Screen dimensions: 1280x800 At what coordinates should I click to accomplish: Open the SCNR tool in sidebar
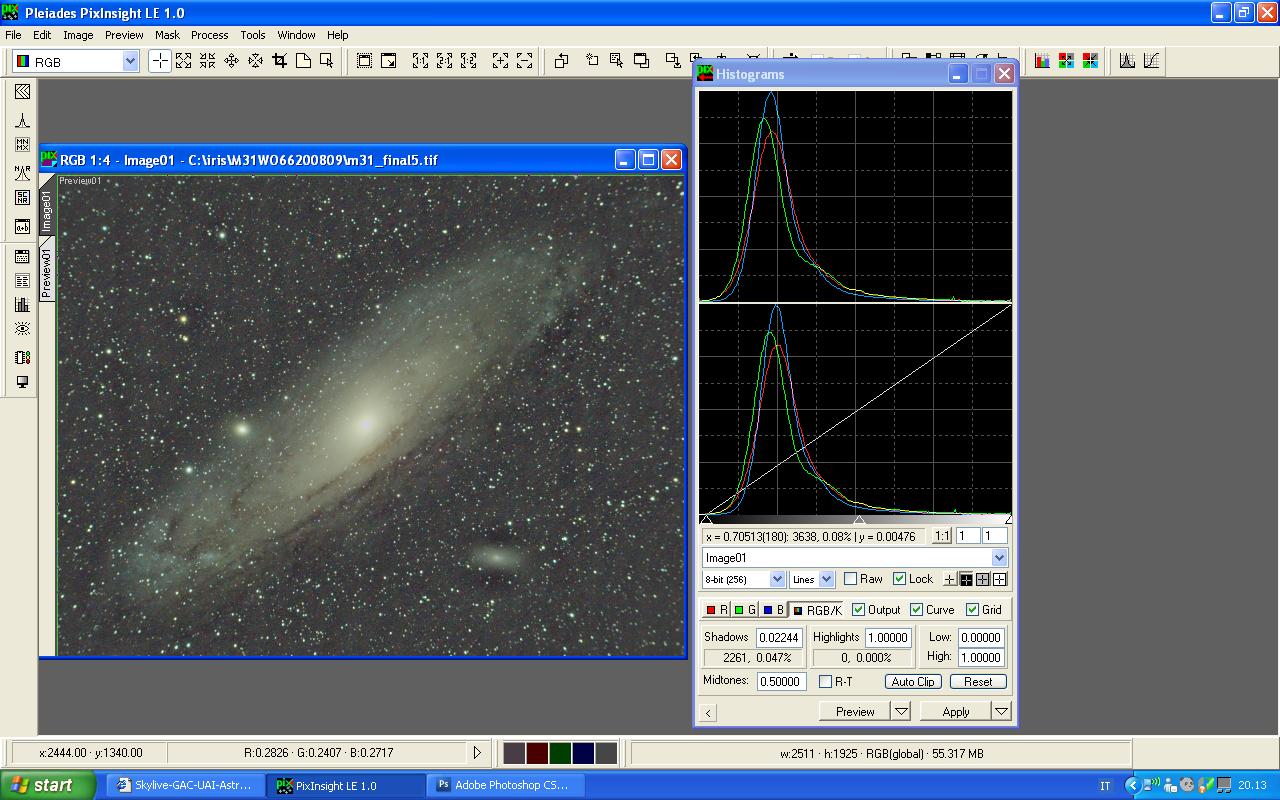point(22,198)
